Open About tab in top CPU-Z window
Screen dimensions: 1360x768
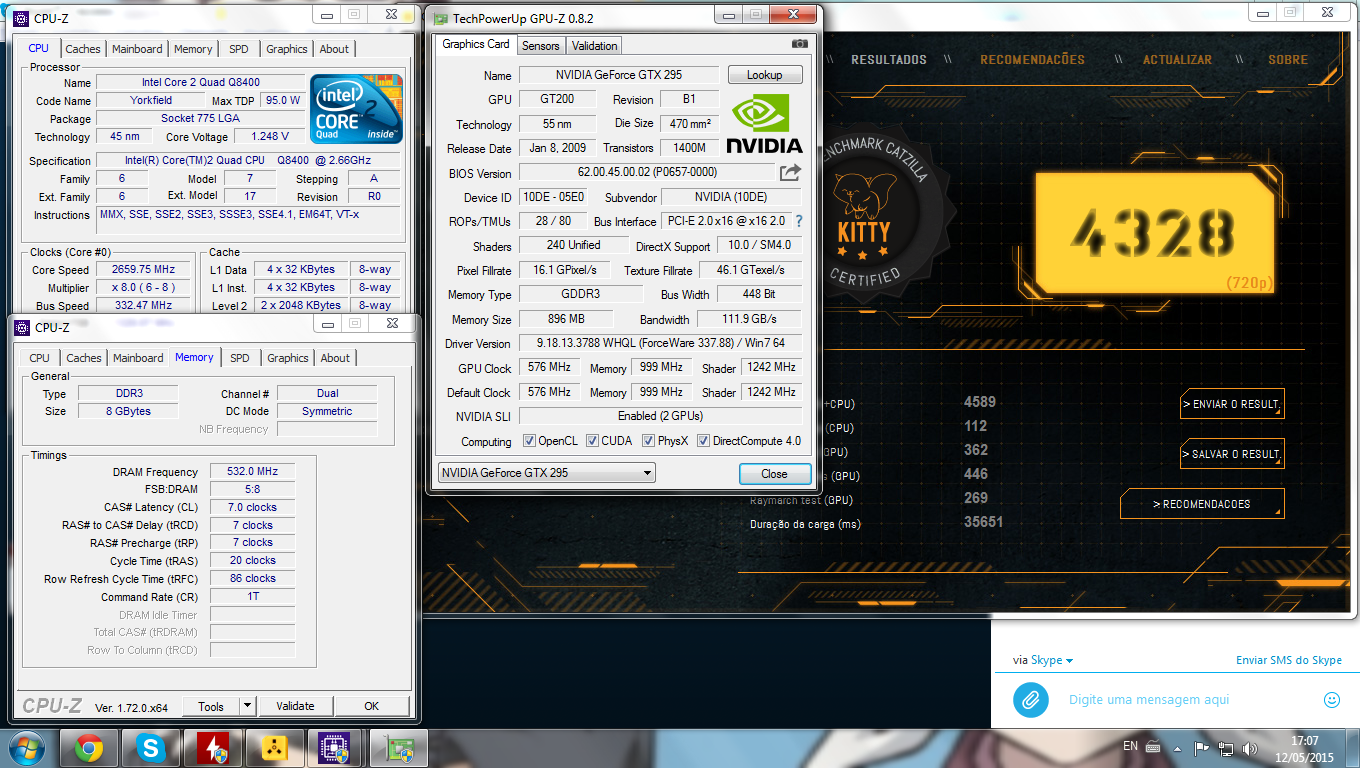(x=334, y=49)
